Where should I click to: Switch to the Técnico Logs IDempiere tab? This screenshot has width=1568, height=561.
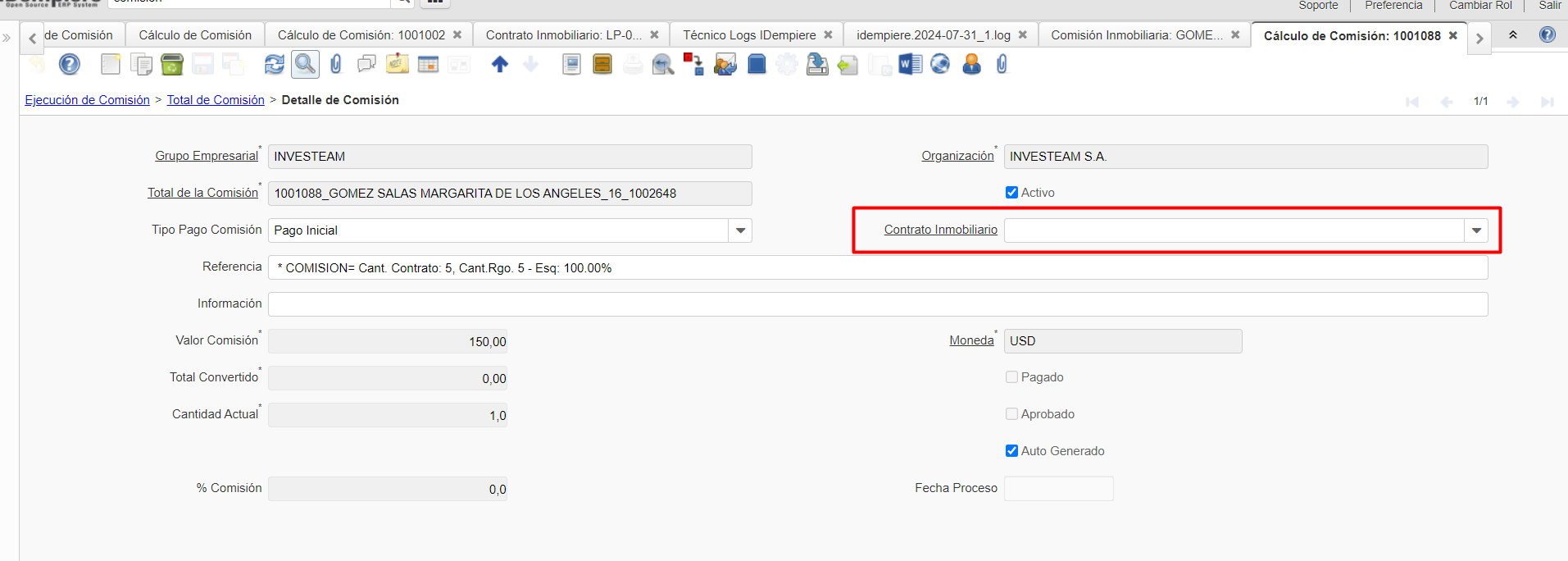tap(749, 35)
